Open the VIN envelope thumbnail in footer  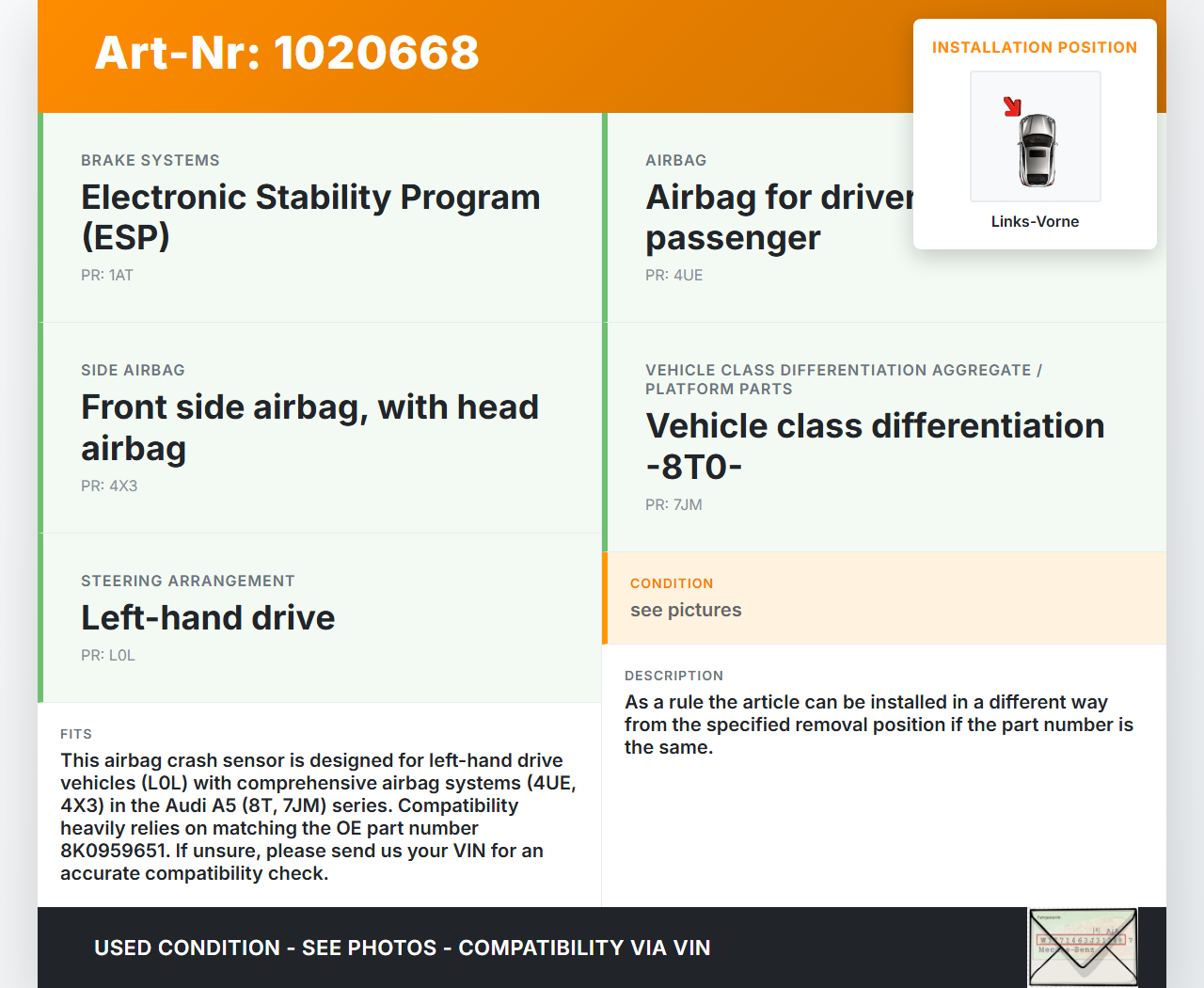1083,947
